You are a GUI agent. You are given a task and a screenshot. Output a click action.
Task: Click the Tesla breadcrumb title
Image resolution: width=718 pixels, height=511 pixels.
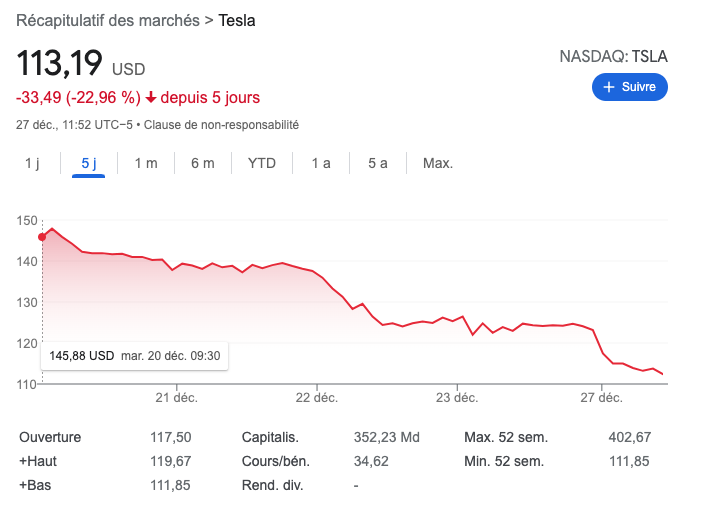click(x=237, y=20)
